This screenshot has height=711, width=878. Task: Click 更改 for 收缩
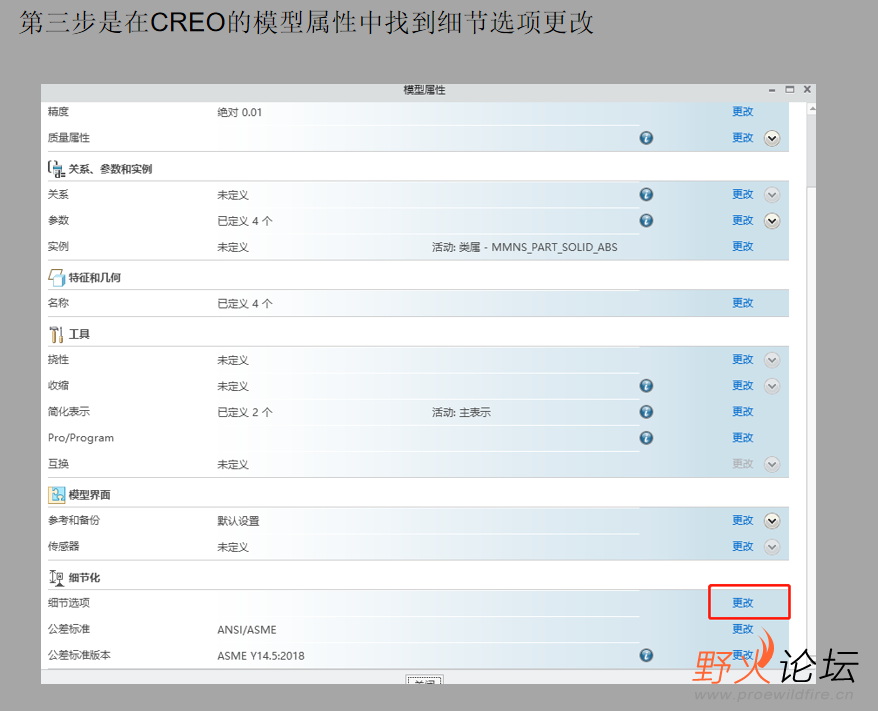[x=742, y=386]
